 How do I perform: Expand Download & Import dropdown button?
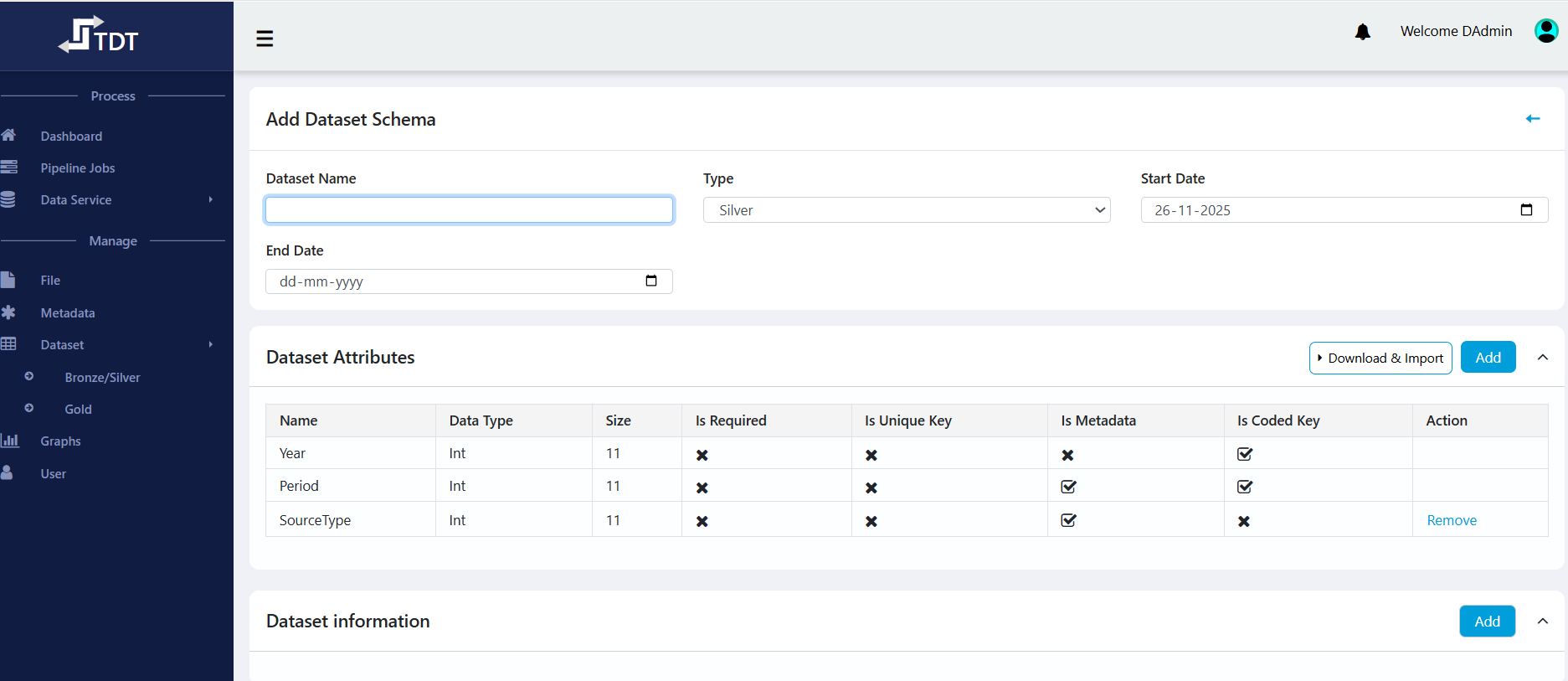coord(1380,358)
